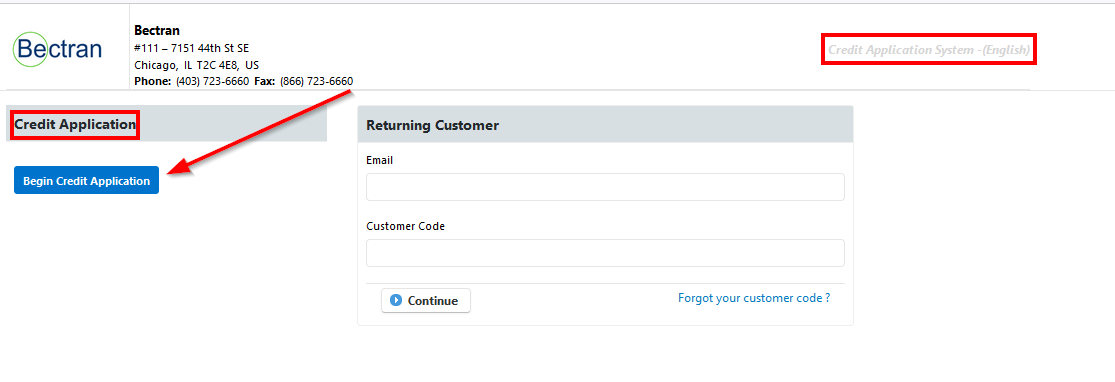The width and height of the screenshot is (1115, 382).
Task: Click the Bectran logo
Action: 58,48
